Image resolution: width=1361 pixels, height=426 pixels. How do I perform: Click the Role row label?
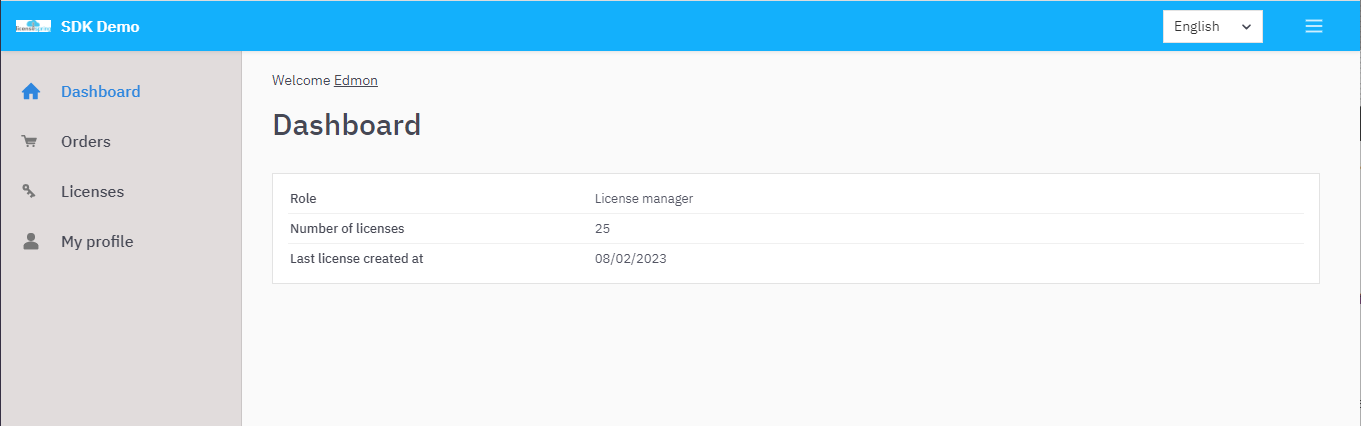[x=303, y=199]
